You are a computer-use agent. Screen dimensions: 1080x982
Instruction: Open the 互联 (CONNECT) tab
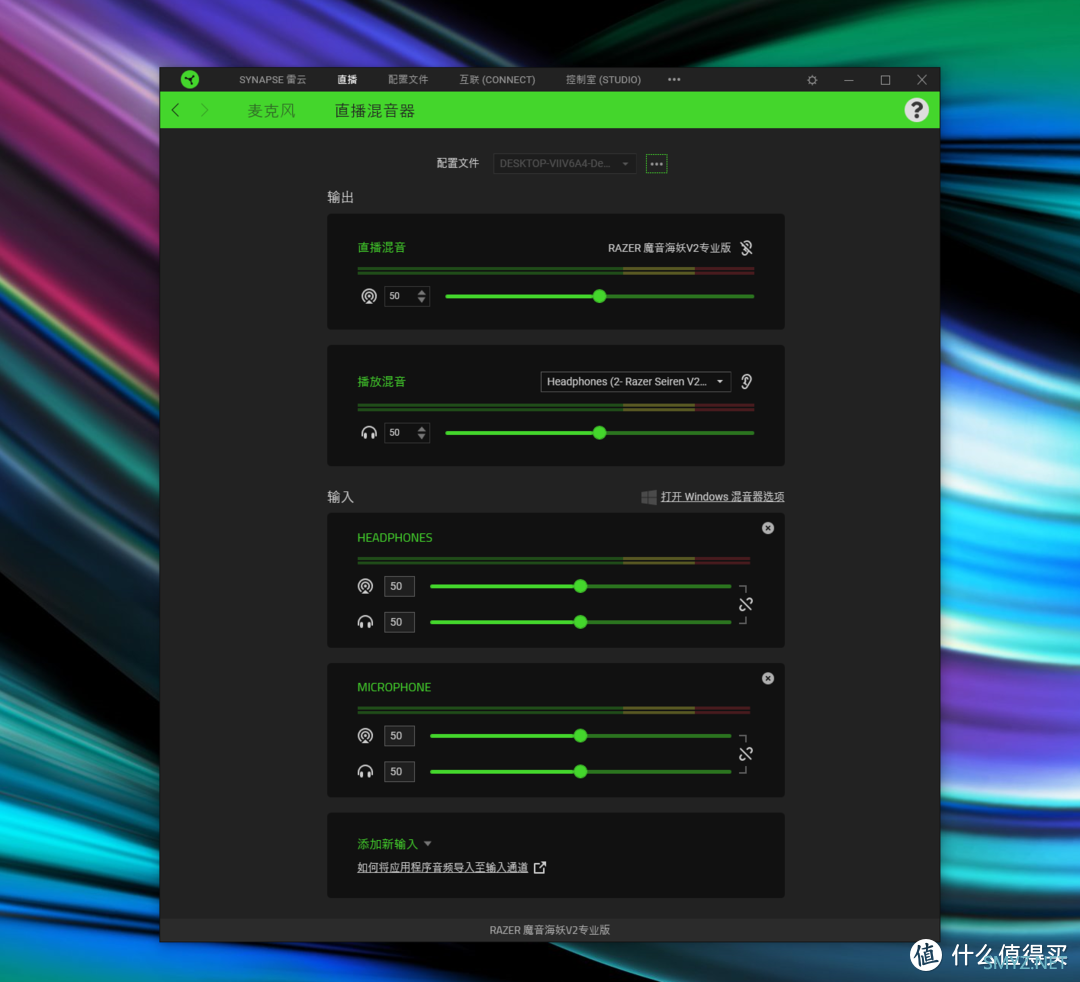[497, 80]
